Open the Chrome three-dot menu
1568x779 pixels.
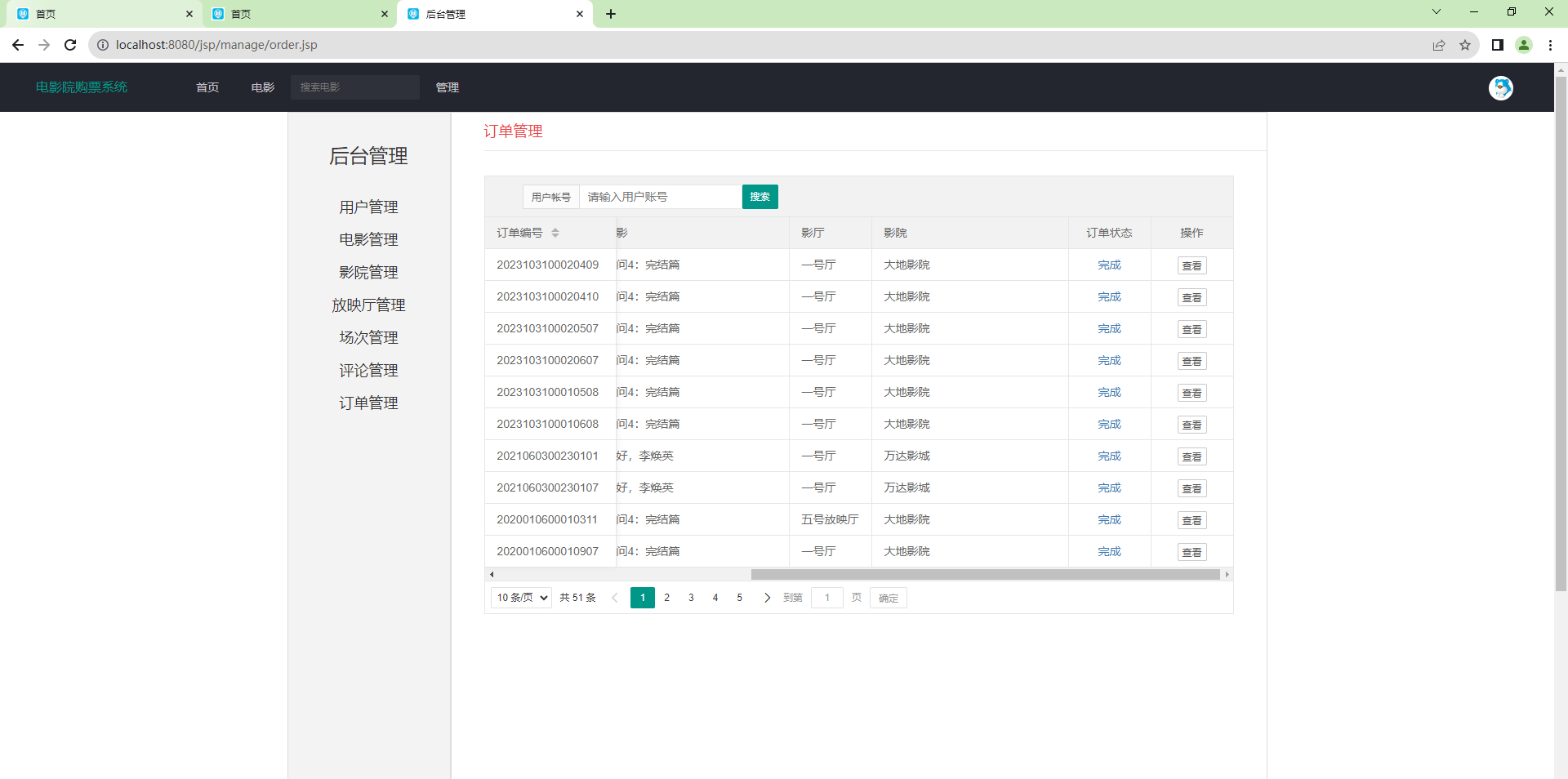coord(1550,45)
